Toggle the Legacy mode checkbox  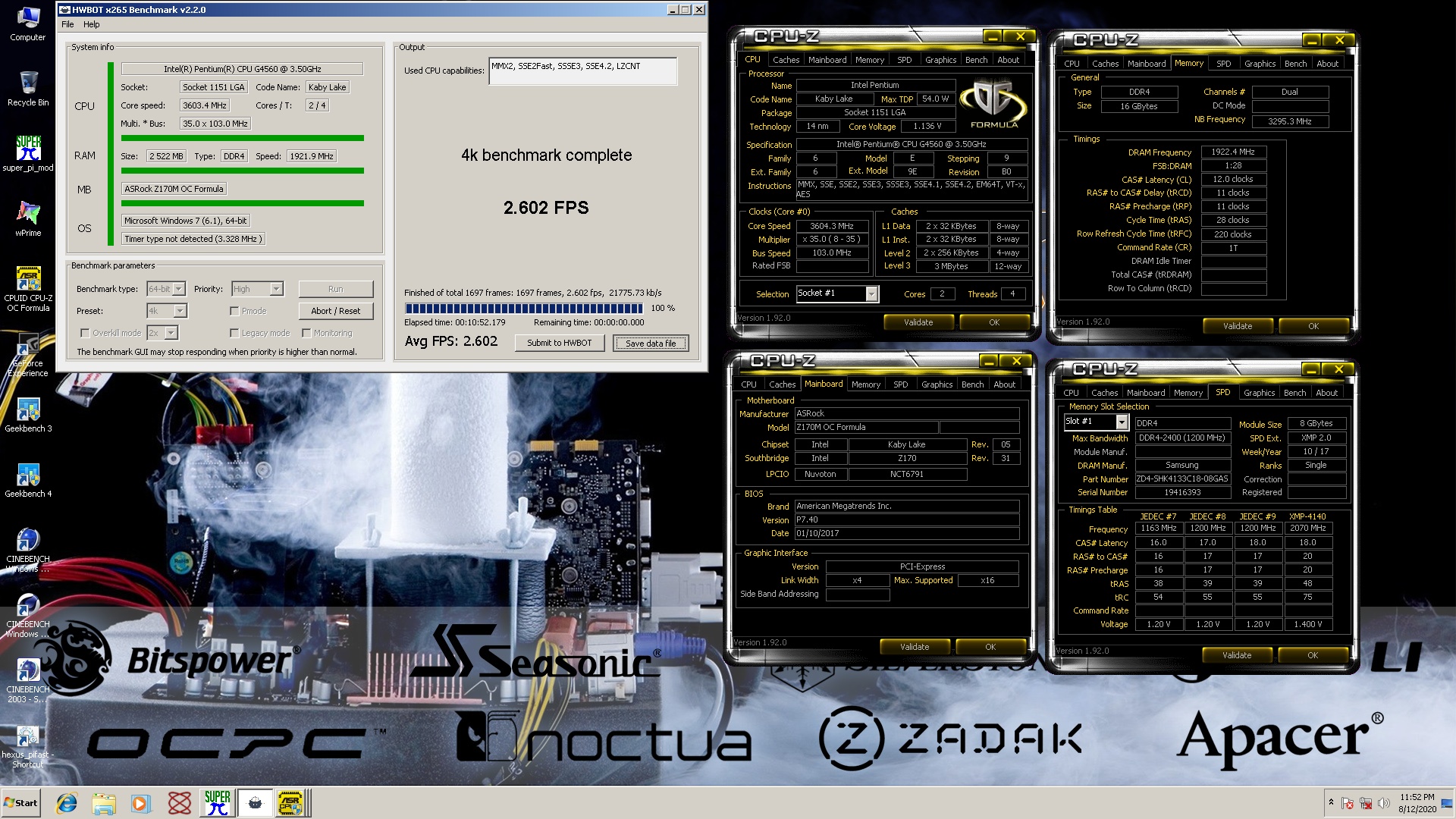pyautogui.click(x=234, y=333)
